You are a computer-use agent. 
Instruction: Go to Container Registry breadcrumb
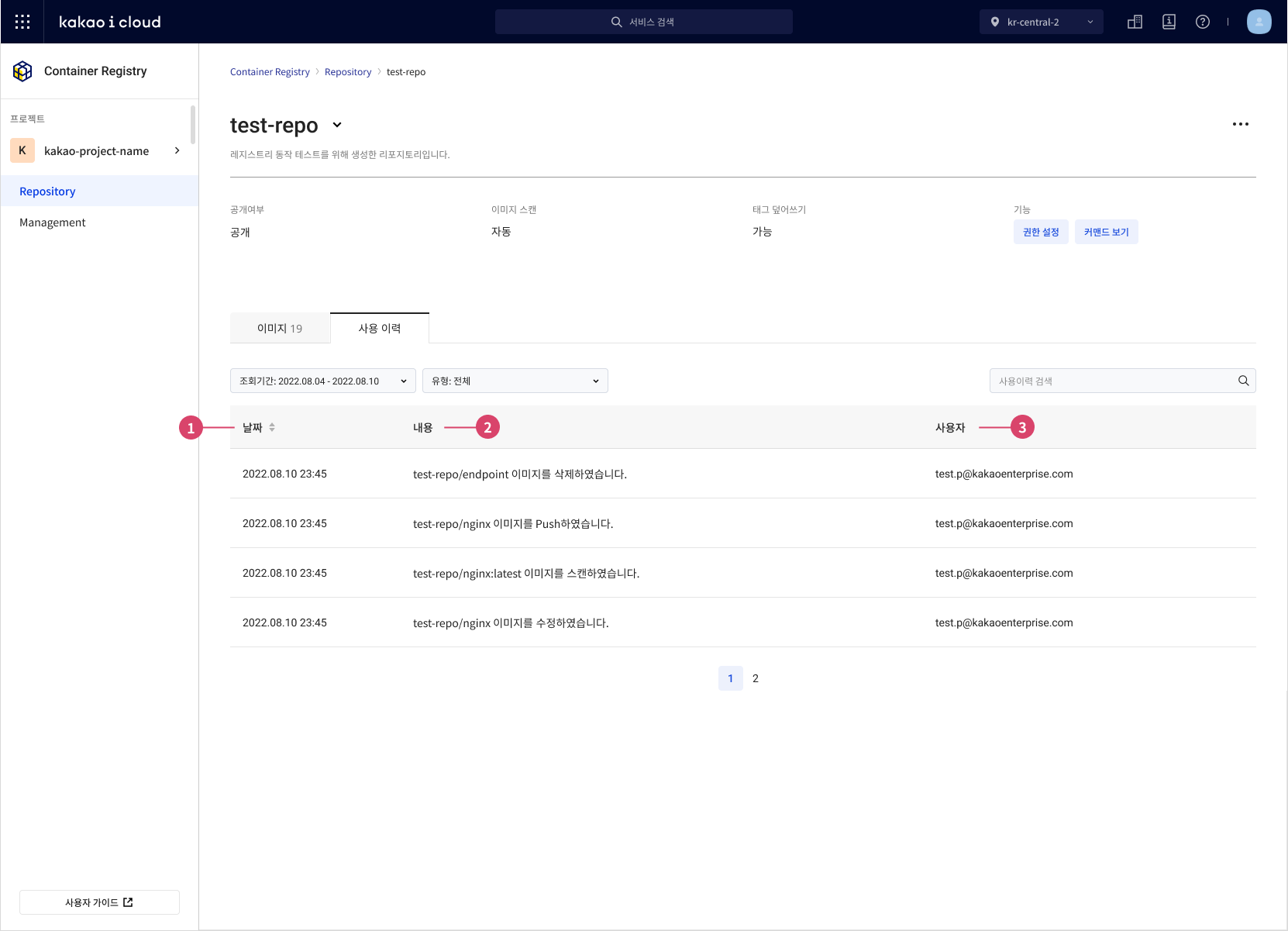(270, 72)
